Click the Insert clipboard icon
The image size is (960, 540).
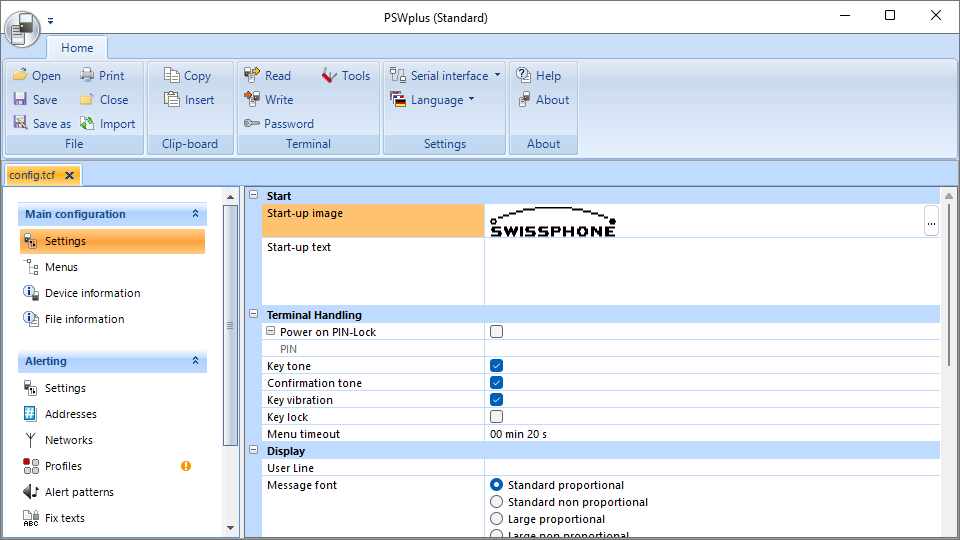pyautogui.click(x=172, y=100)
